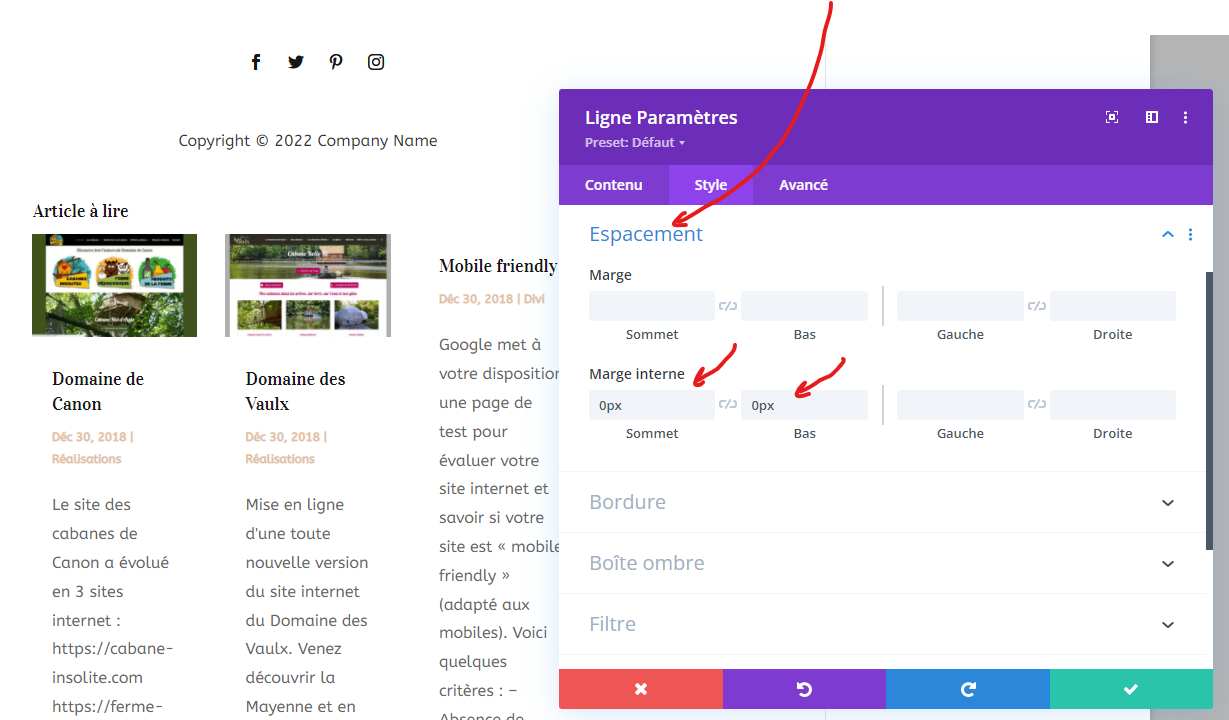Save changes with the green checkmark button
The height and width of the screenshot is (720, 1229).
pyautogui.click(x=1131, y=690)
